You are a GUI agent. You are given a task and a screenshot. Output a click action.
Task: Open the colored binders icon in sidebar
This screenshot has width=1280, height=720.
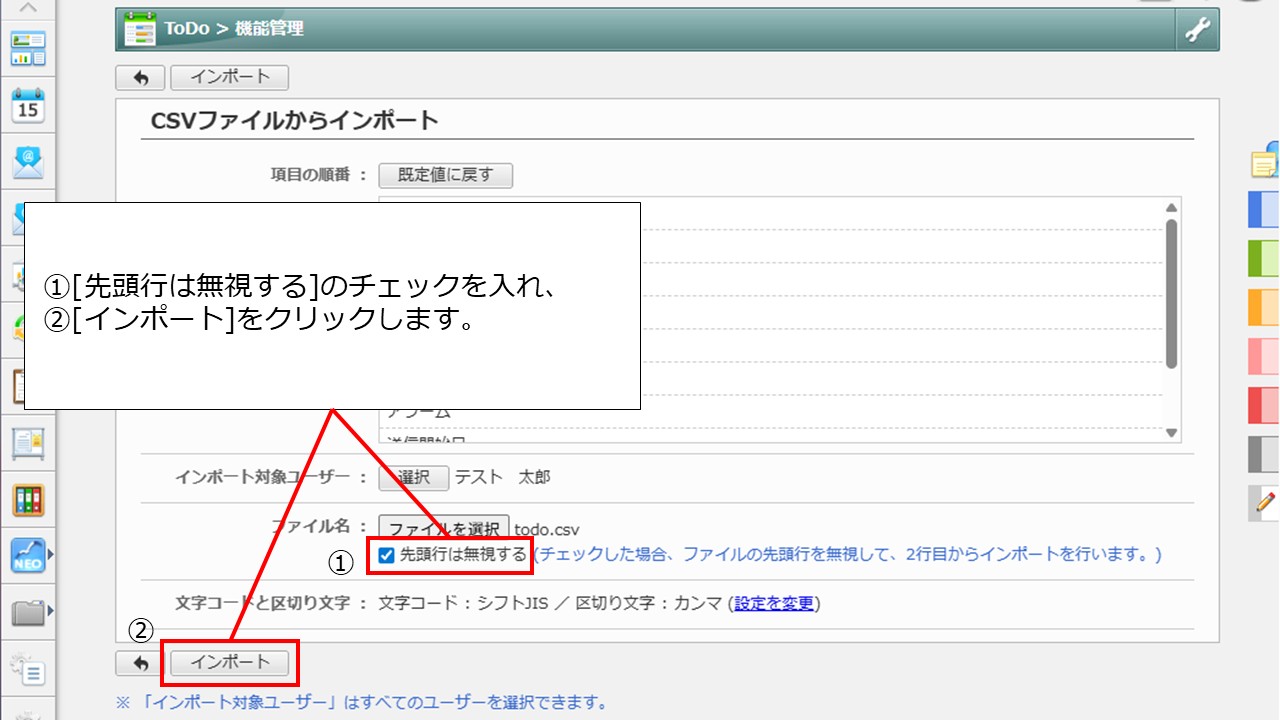(x=28, y=499)
